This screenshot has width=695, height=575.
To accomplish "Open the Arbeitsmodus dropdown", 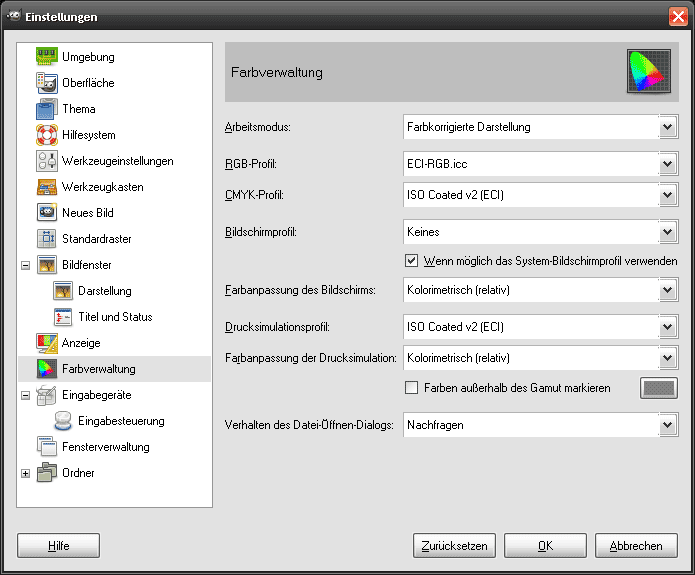I will (x=541, y=127).
